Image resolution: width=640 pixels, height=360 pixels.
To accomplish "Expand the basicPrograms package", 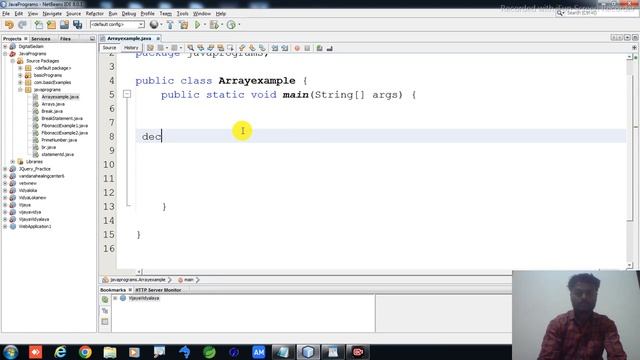I will coord(20,75).
